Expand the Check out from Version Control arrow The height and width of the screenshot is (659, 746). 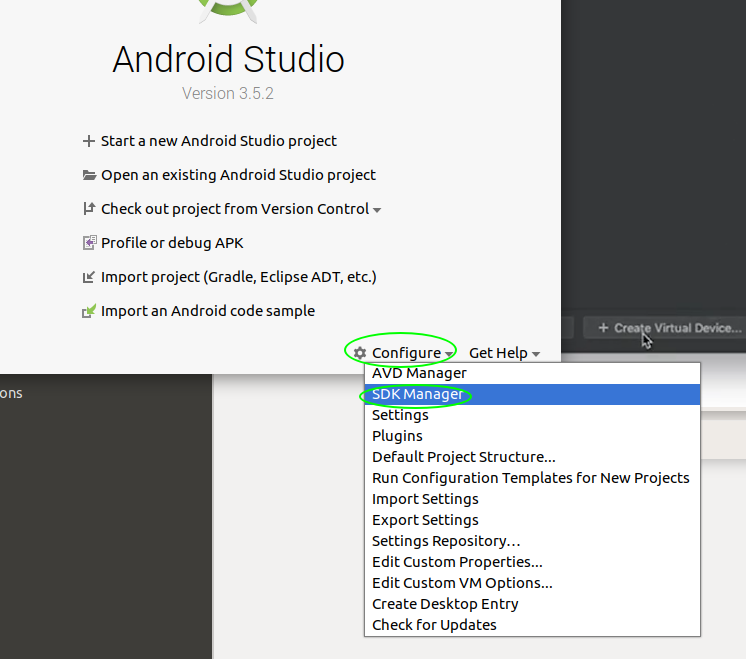click(377, 210)
